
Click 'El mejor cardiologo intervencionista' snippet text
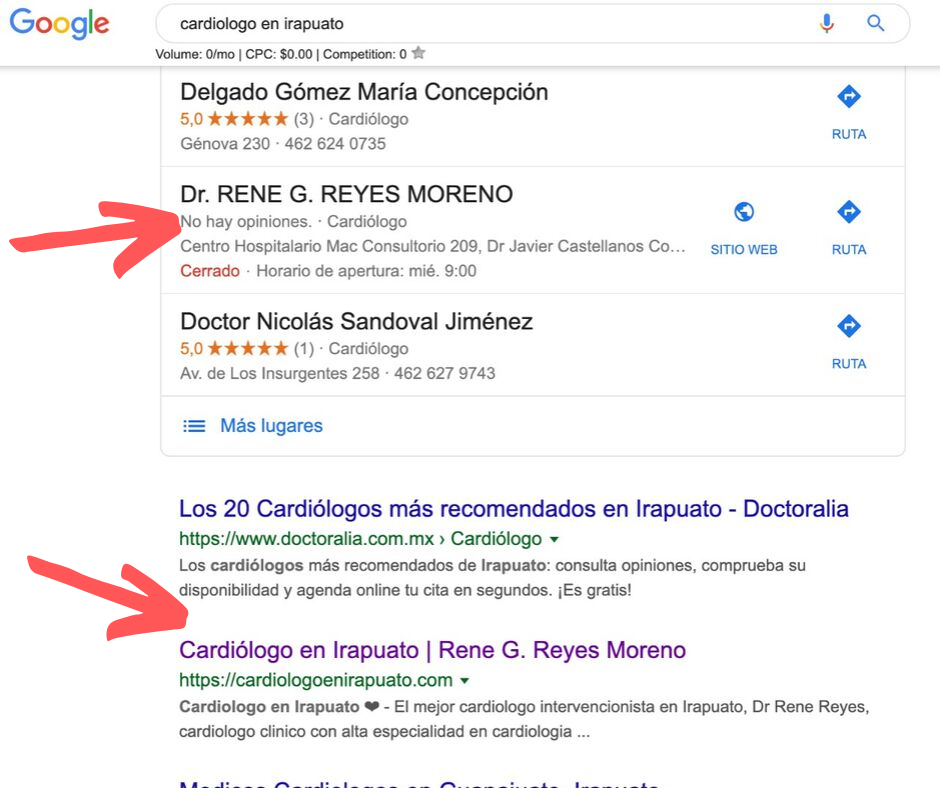point(524,720)
